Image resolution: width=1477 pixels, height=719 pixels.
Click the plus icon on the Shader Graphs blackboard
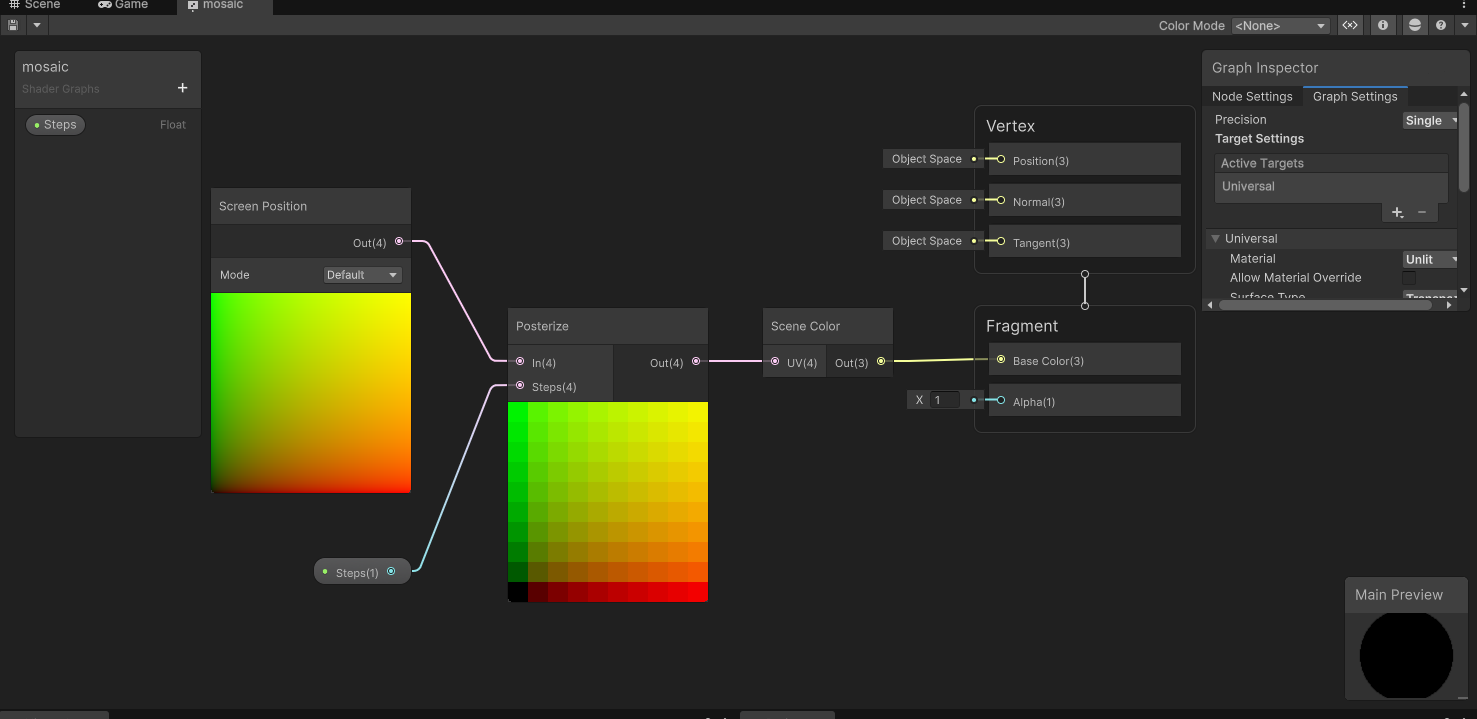(183, 88)
